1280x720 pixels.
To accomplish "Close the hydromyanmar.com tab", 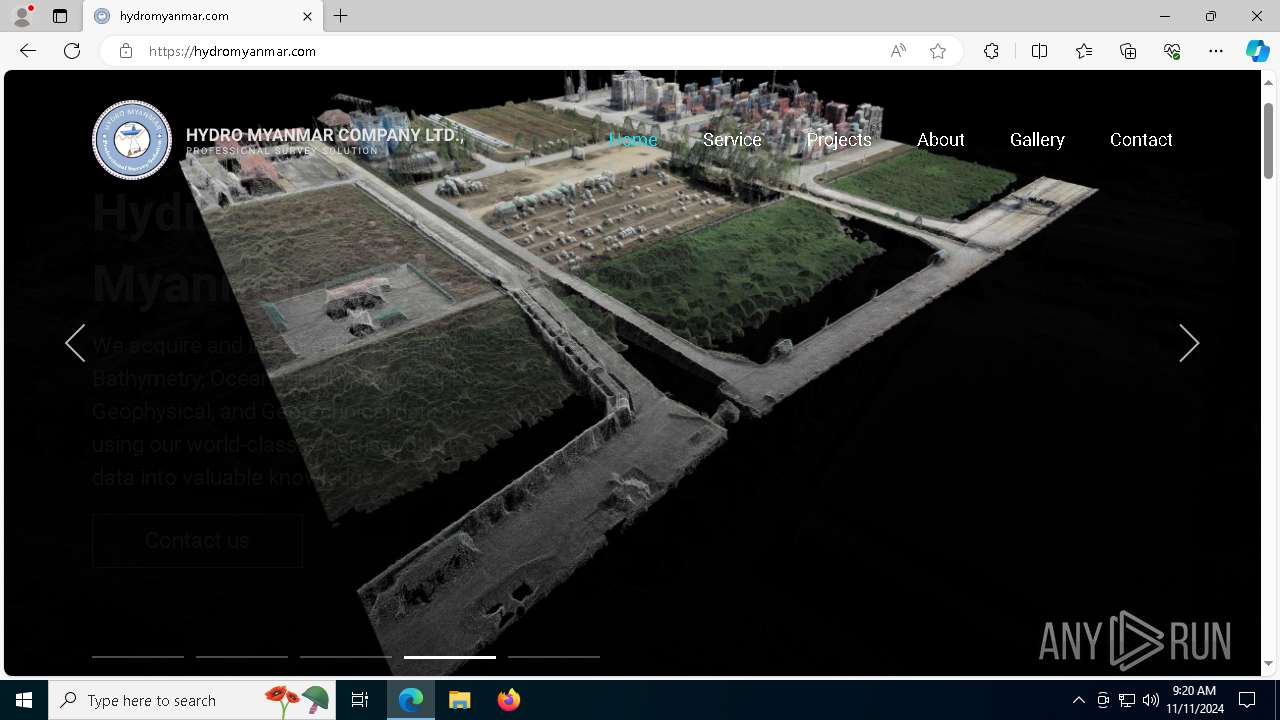I will [x=308, y=16].
